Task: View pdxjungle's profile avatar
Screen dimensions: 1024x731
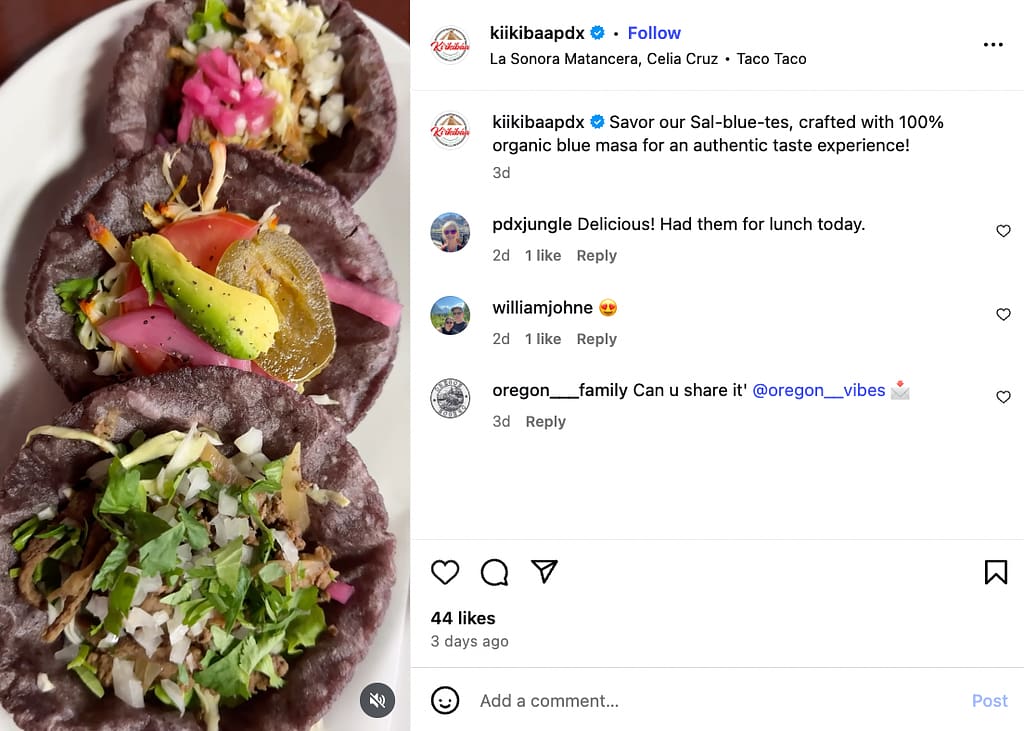Action: coord(450,233)
